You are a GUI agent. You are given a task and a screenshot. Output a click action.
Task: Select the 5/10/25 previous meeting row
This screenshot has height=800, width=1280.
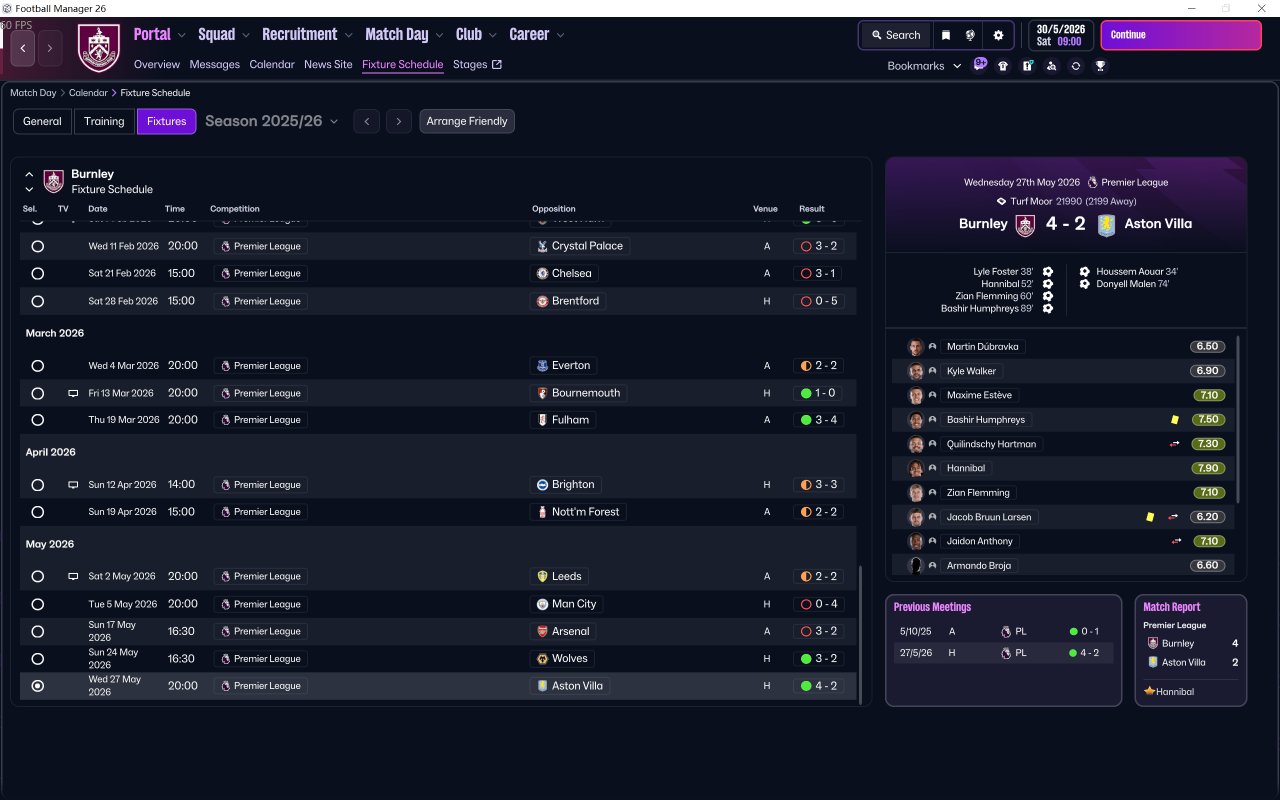pyautogui.click(x=1003, y=632)
